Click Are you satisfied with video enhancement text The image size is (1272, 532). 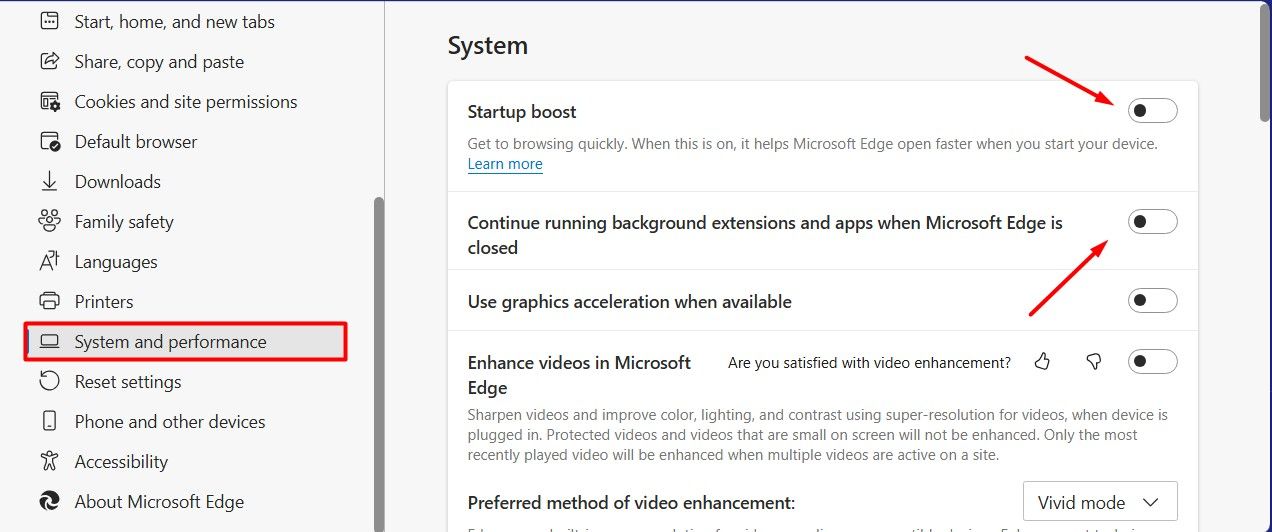click(869, 362)
